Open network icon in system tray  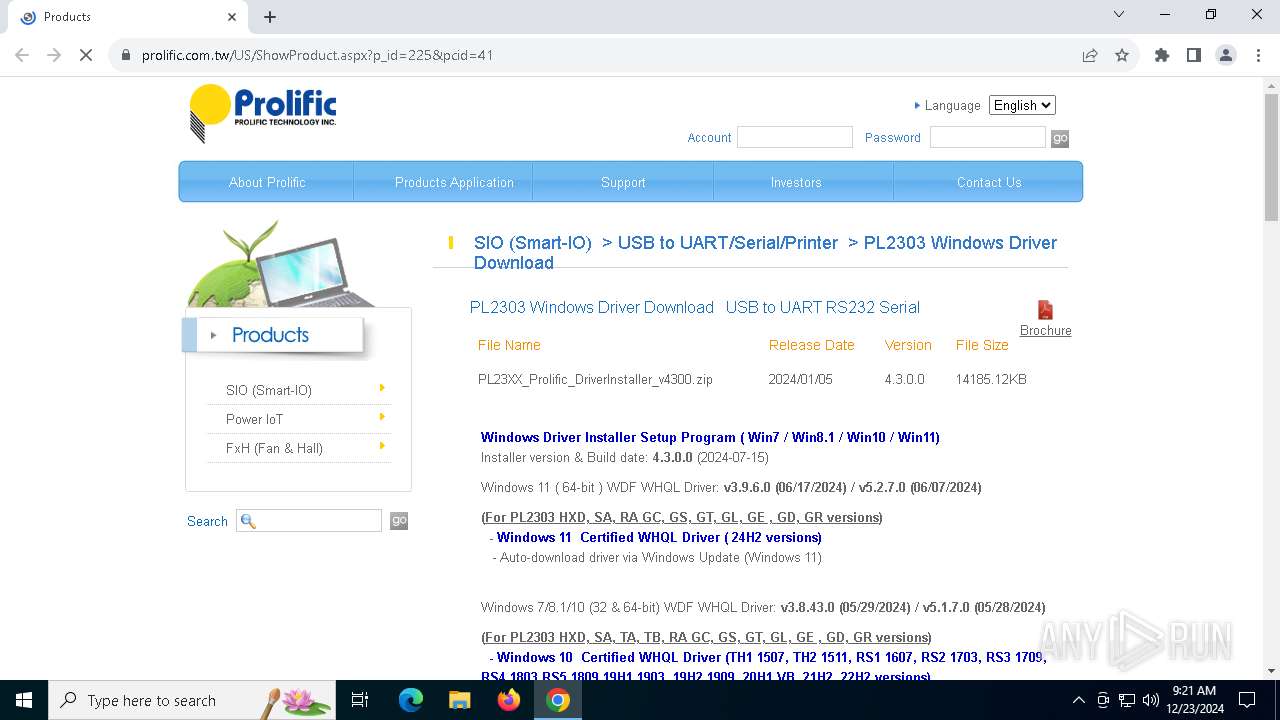pos(1127,700)
